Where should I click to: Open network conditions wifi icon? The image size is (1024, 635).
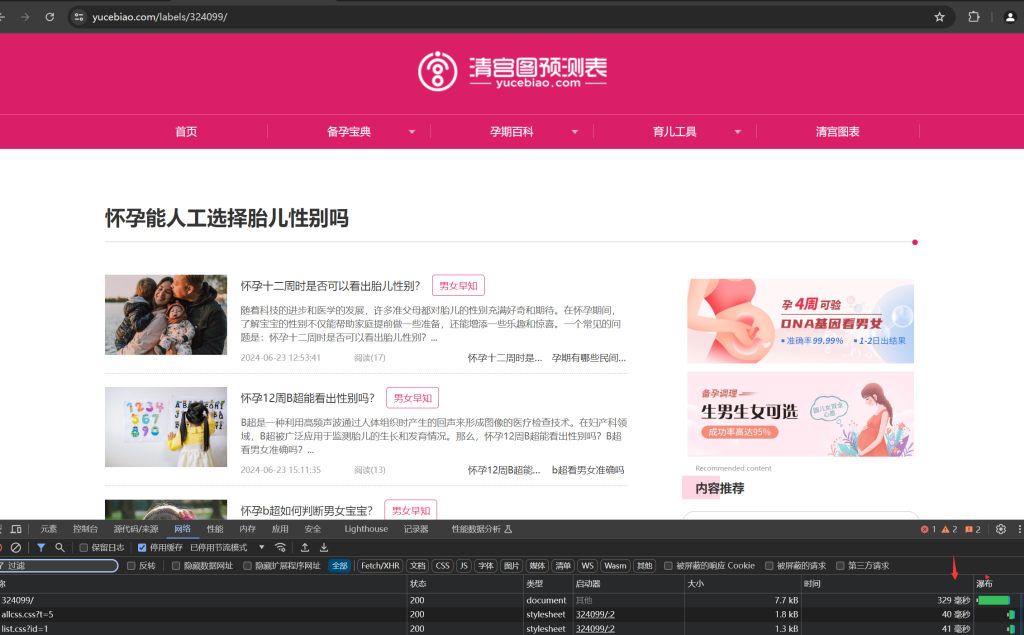coord(280,547)
